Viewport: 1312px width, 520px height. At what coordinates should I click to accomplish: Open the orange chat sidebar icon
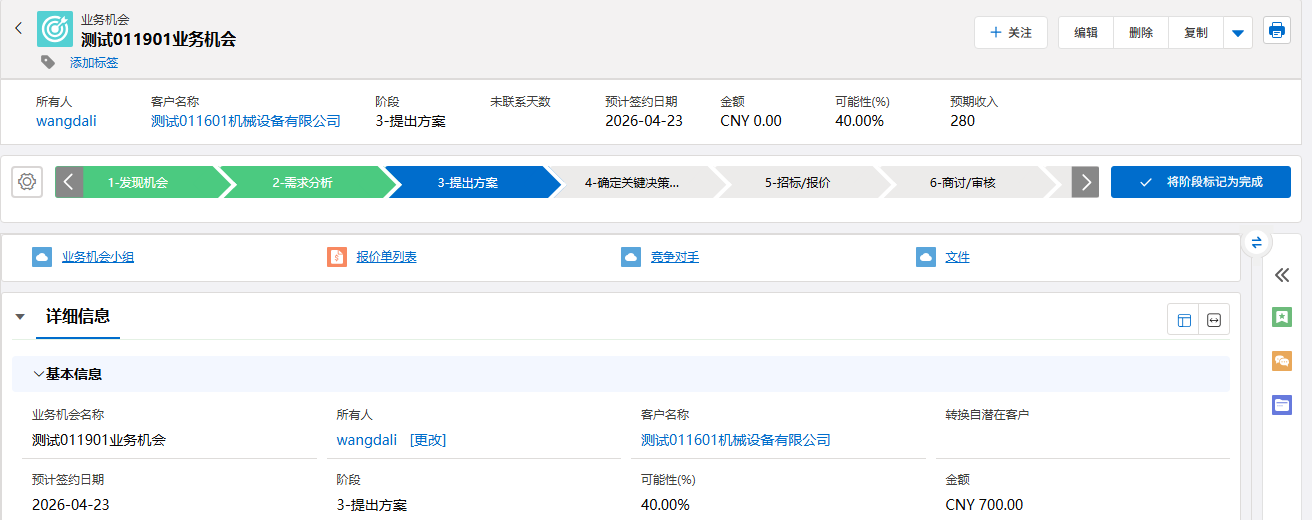[x=1281, y=361]
